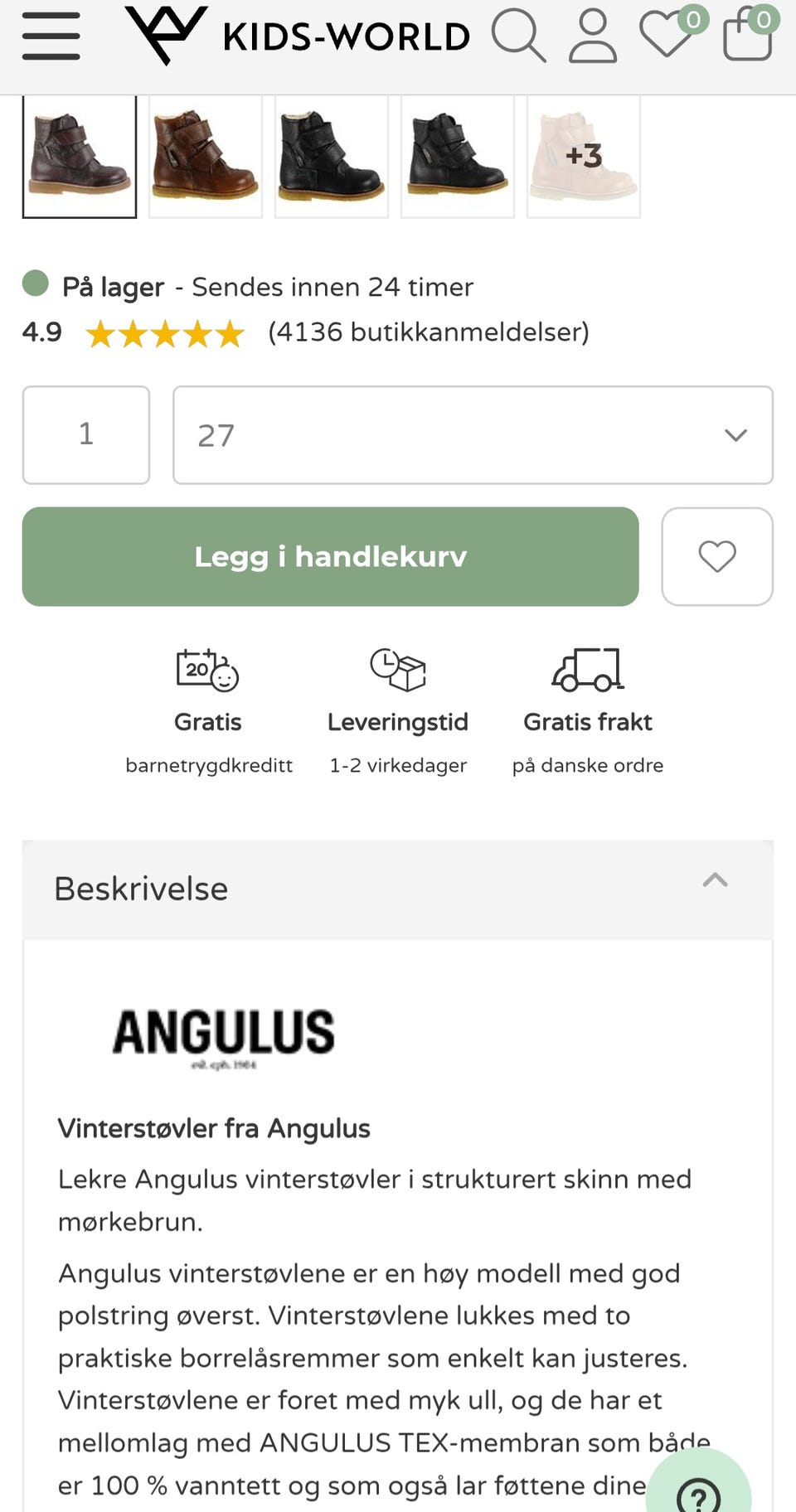The height and width of the screenshot is (1512, 796).
Task: Toggle the heart favorite button beside Legg i handlekurv
Action: point(716,556)
